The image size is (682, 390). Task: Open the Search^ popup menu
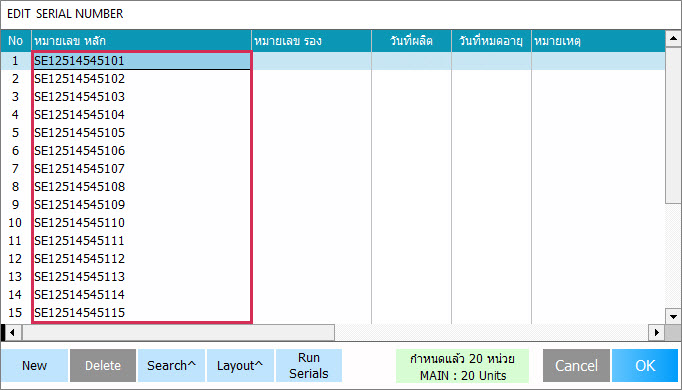[x=171, y=366]
